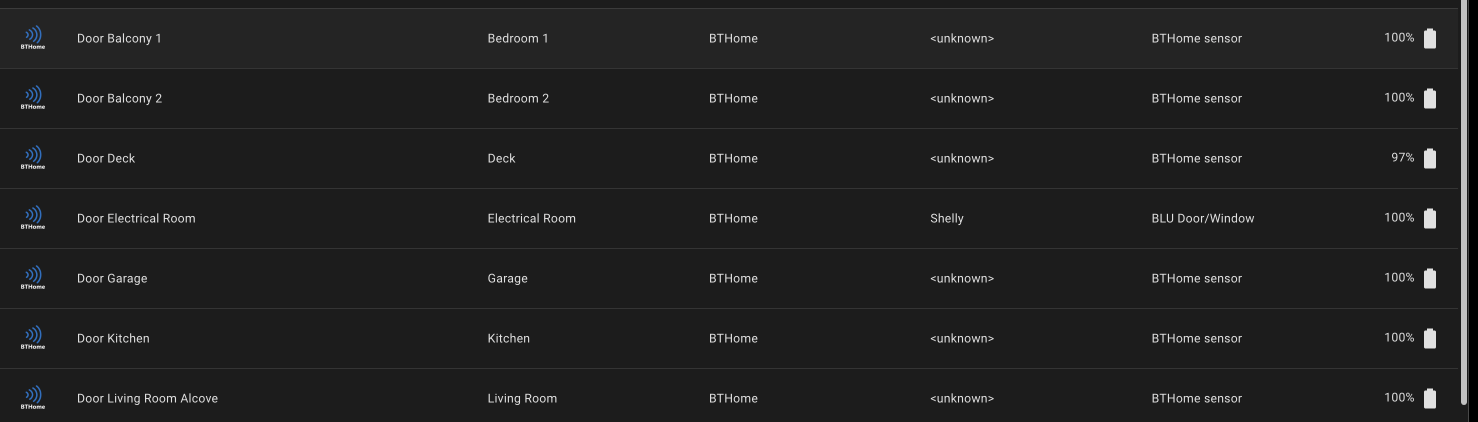Click battery icon in Door Garage row
The width and height of the screenshot is (1478, 422).
pos(1430,278)
